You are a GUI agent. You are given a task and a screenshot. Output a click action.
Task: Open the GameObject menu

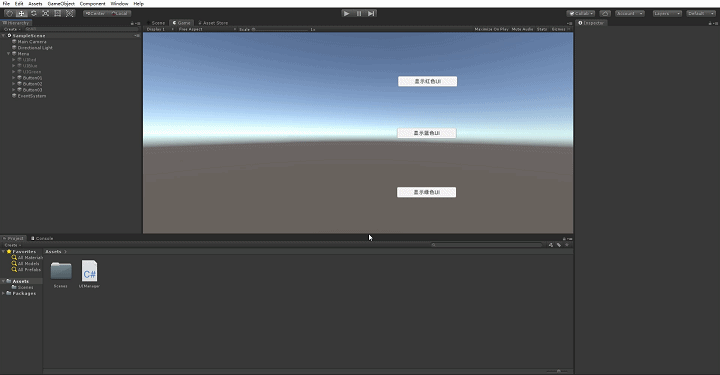coord(61,3)
